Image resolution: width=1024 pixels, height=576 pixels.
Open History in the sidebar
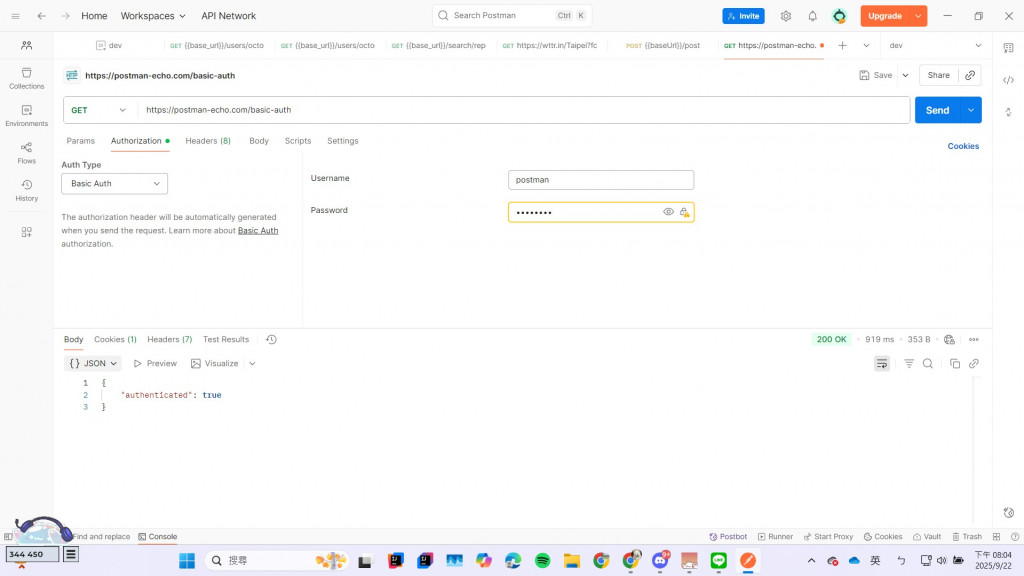point(26,190)
